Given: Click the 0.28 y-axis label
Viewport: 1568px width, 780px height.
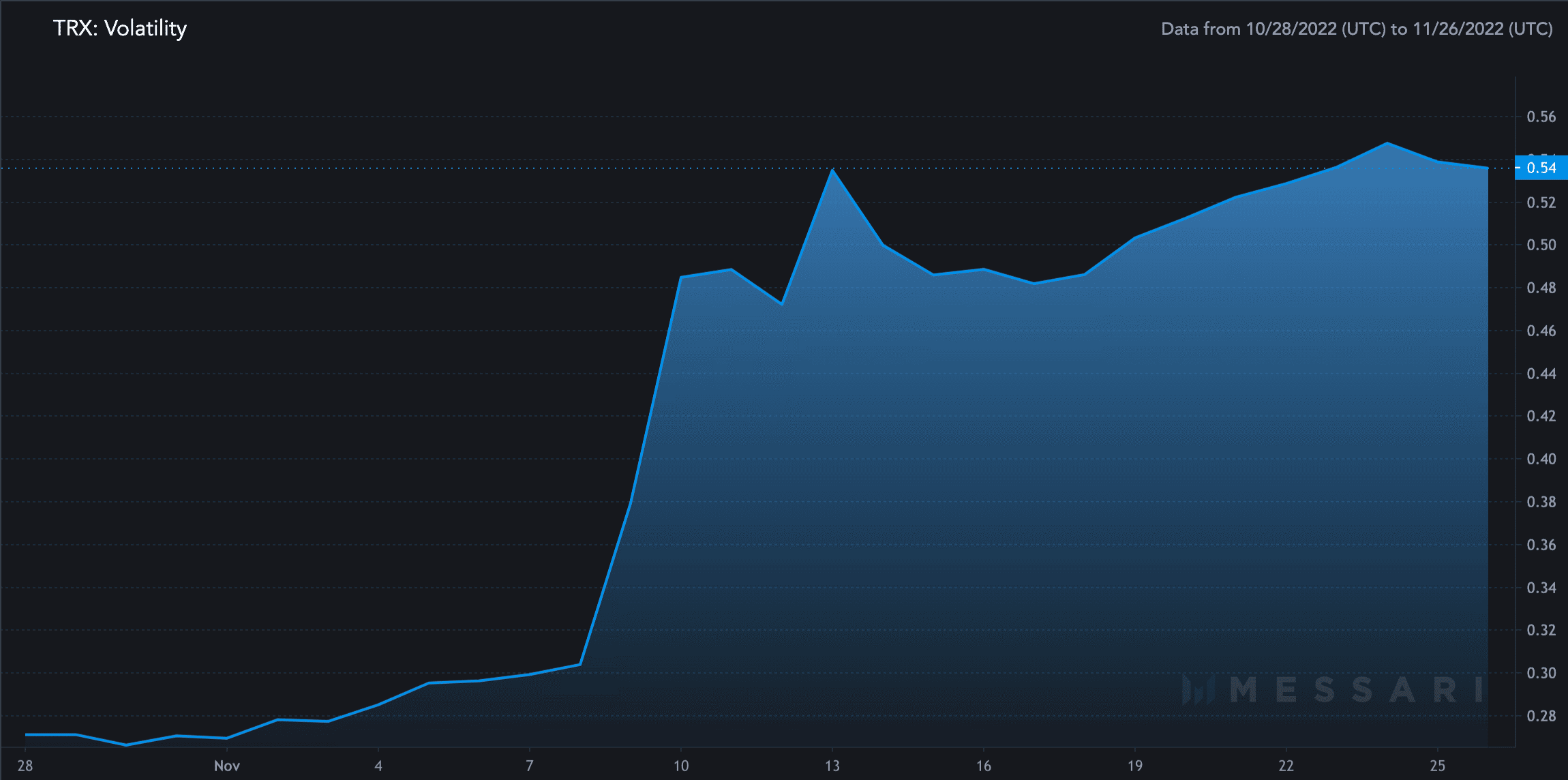Looking at the screenshot, I should (1541, 716).
